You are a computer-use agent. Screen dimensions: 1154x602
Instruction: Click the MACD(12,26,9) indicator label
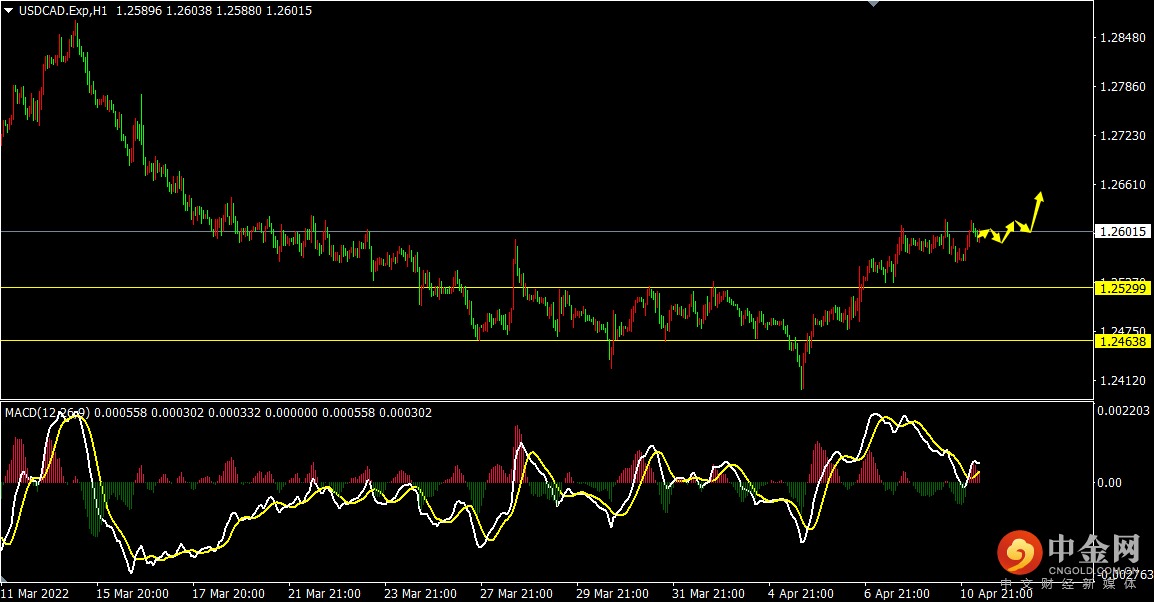(x=47, y=412)
